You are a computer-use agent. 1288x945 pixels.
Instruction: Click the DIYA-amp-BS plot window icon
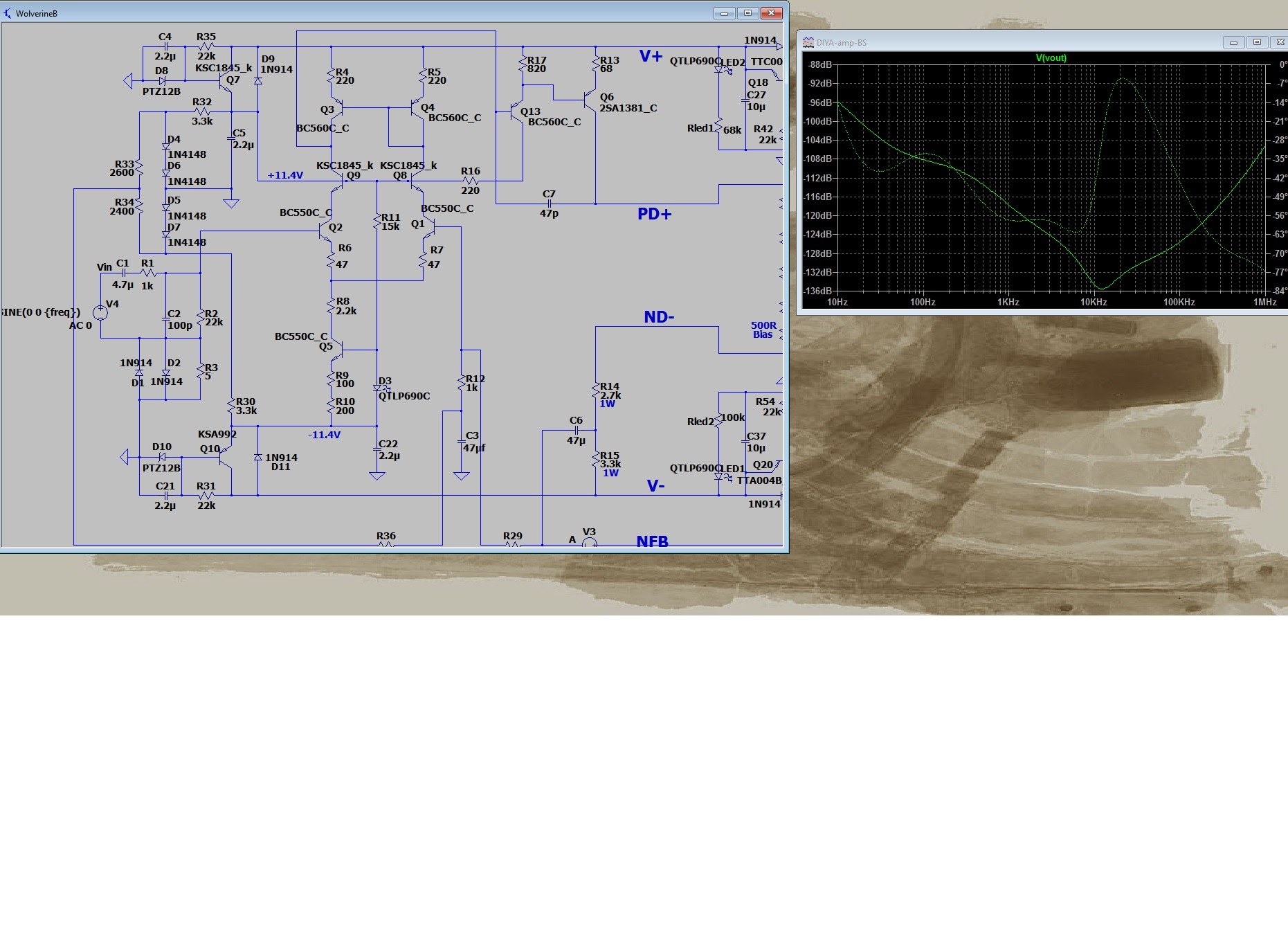[808, 42]
